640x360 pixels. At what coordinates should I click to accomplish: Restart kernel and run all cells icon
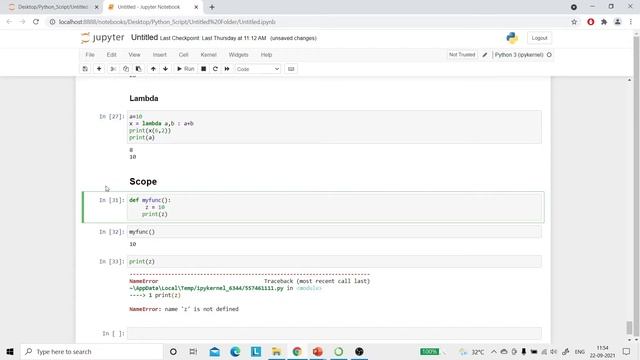point(227,69)
